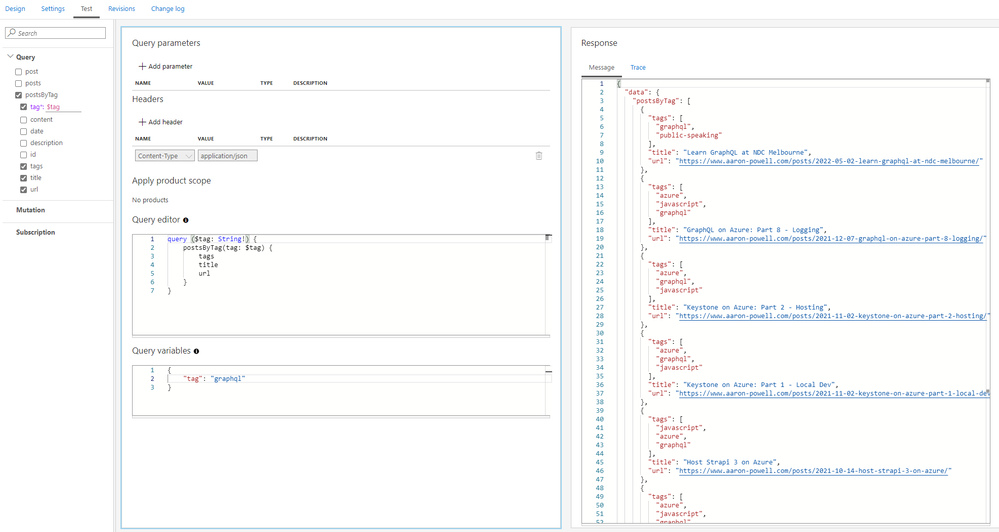Expand the Subscription section
The image size is (999, 532).
coord(36,233)
